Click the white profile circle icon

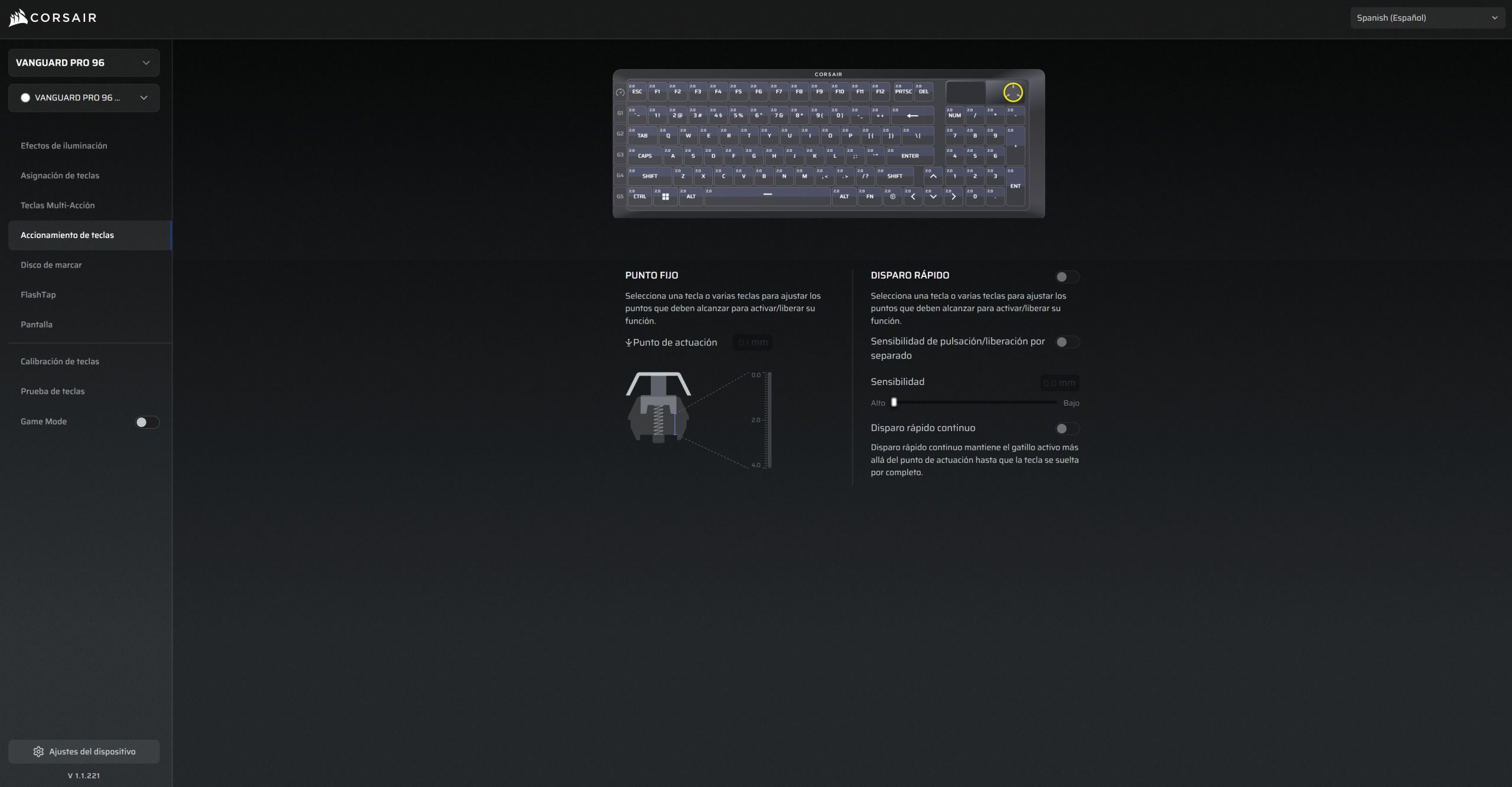pyautogui.click(x=25, y=98)
